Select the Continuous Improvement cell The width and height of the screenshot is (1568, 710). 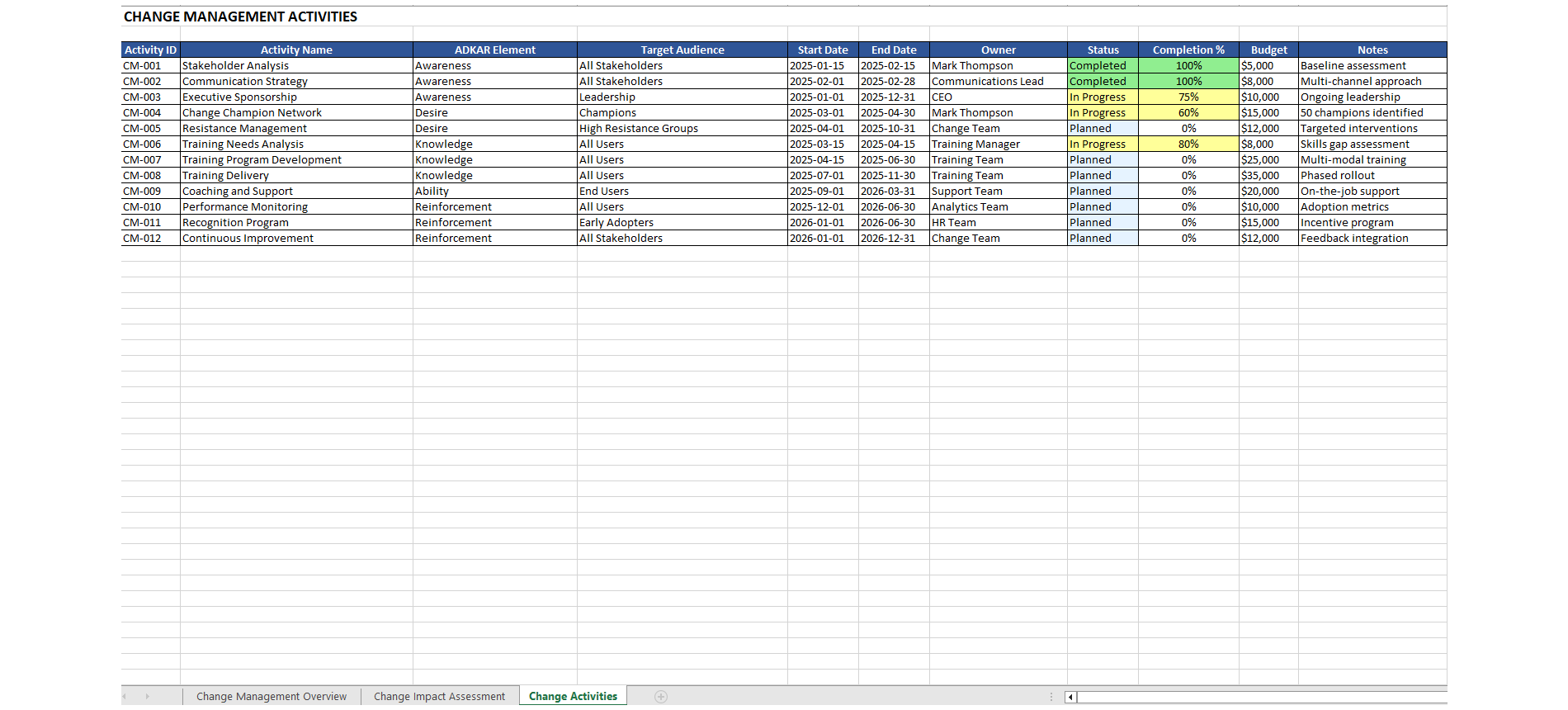pos(296,239)
